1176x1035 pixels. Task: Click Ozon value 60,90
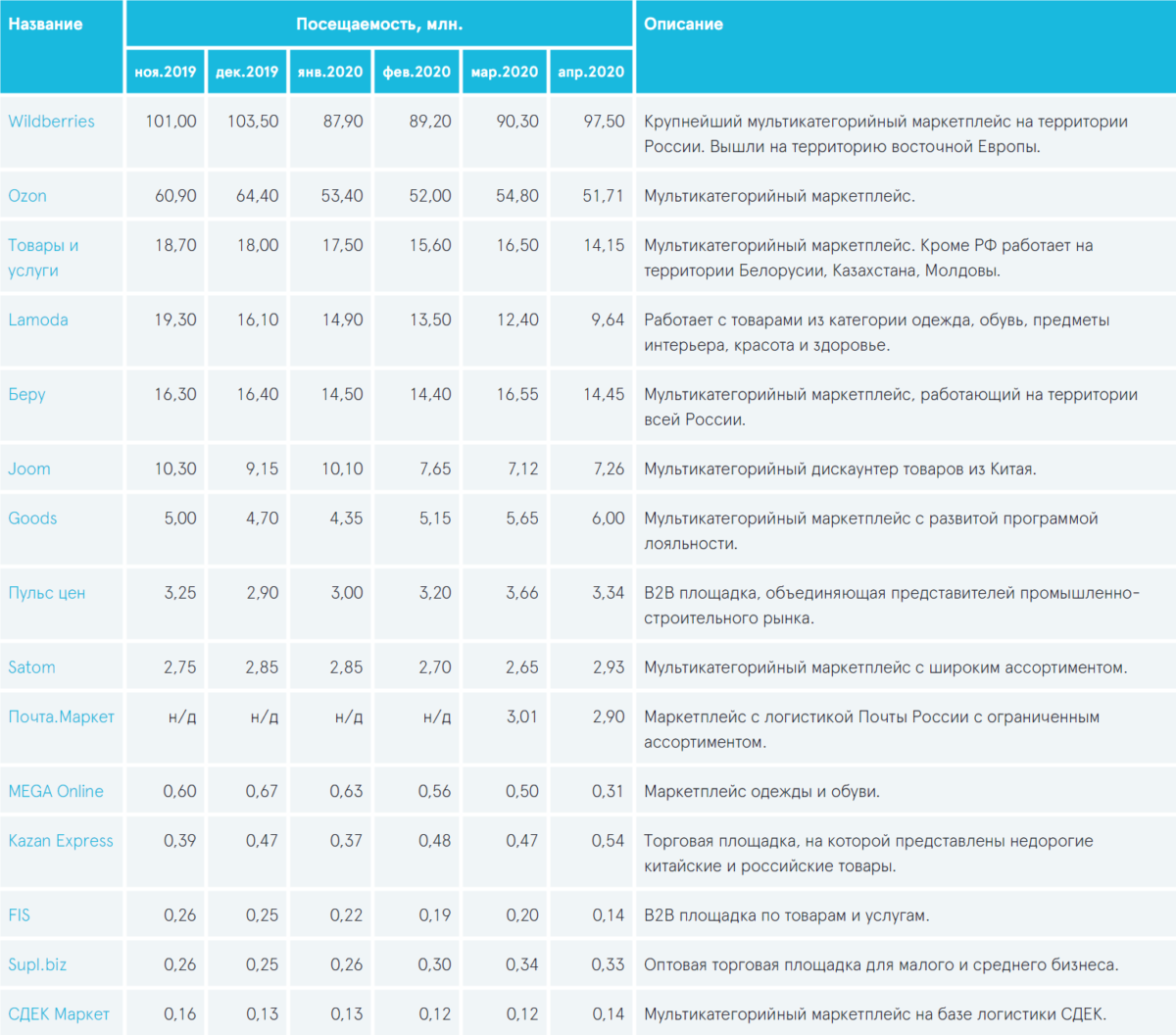tap(175, 196)
